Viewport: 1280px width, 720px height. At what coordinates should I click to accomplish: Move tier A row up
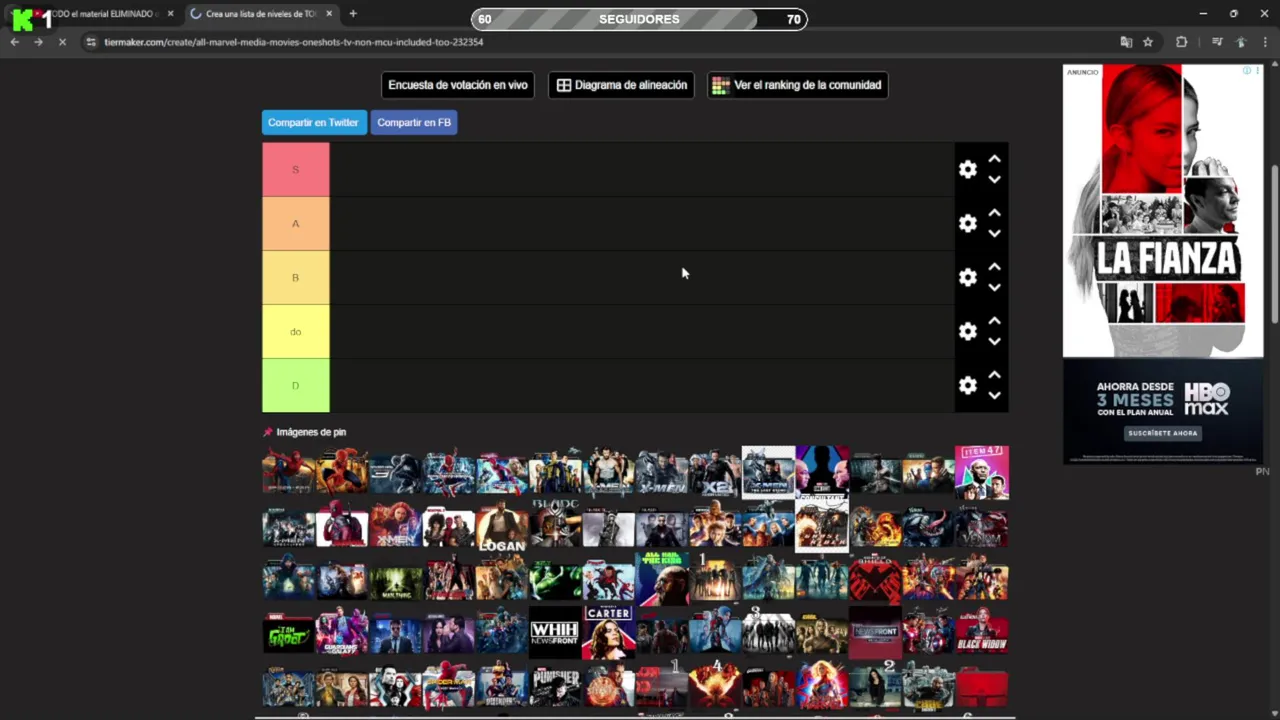click(994, 214)
